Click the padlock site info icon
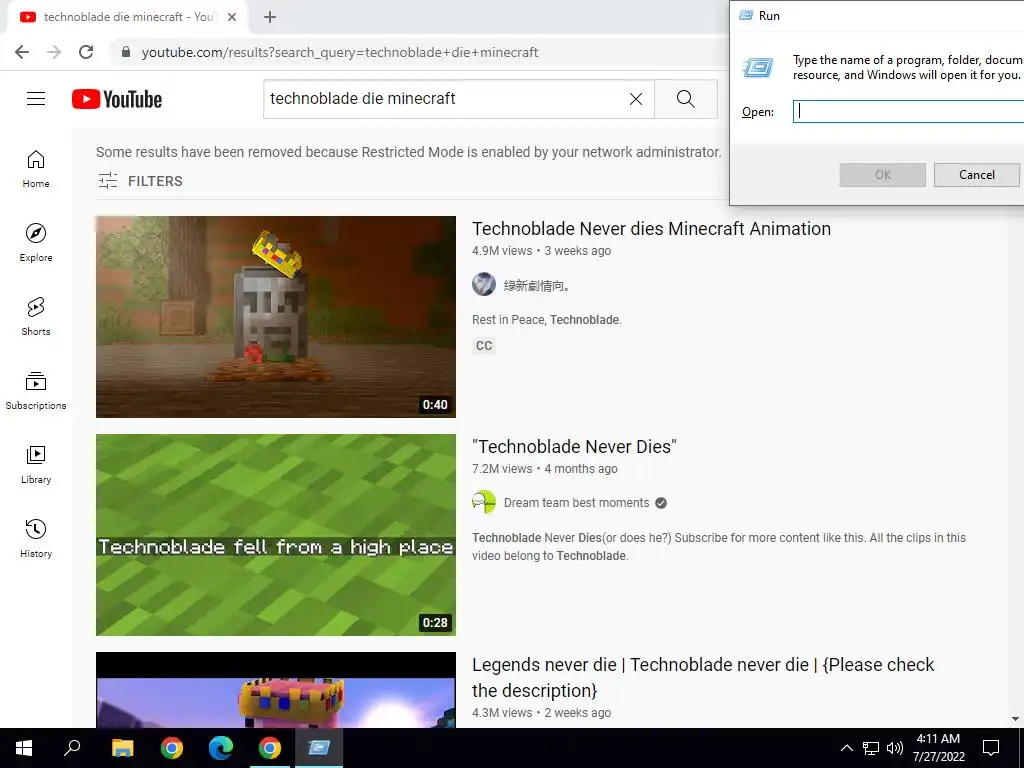 point(126,52)
